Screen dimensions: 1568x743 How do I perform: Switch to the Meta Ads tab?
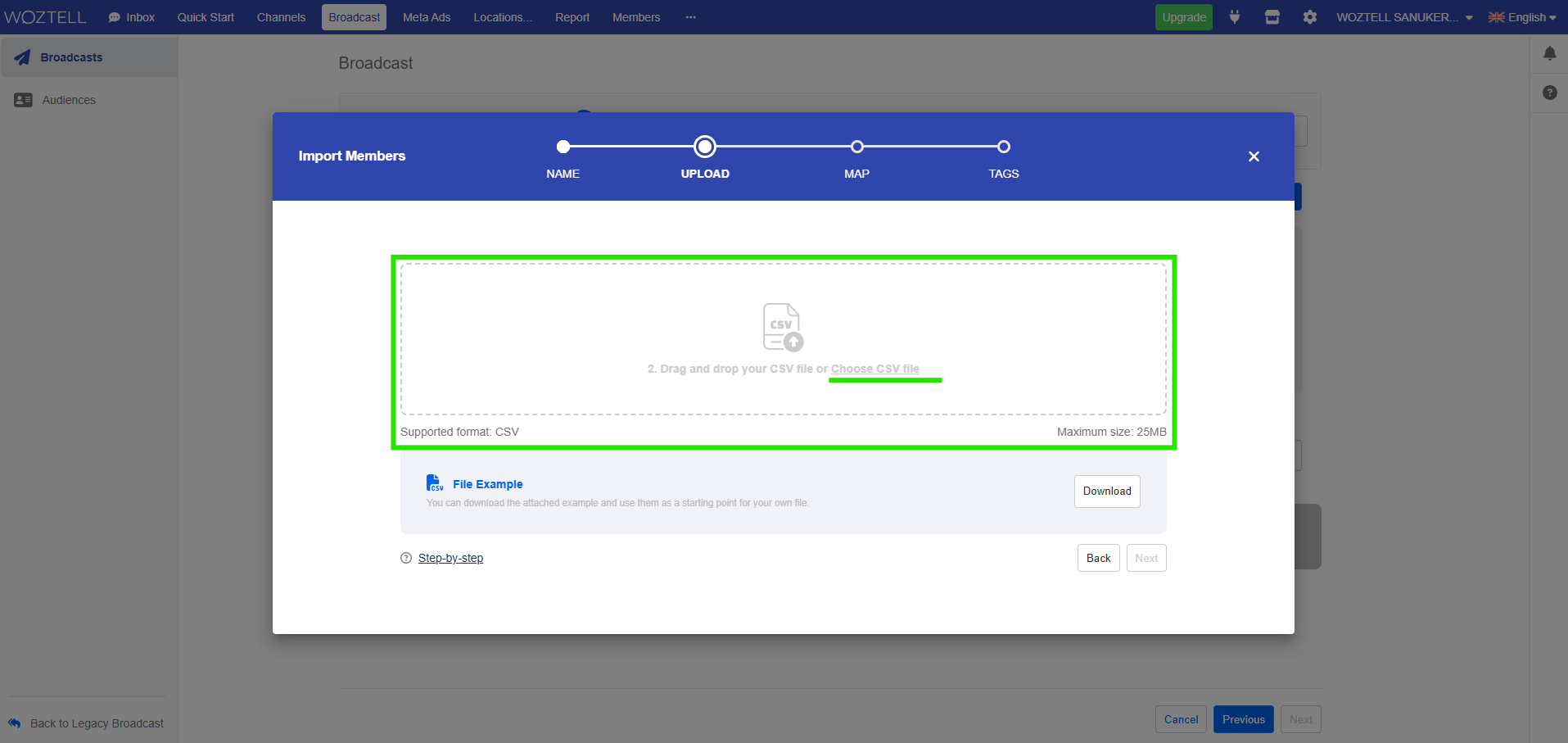click(426, 16)
